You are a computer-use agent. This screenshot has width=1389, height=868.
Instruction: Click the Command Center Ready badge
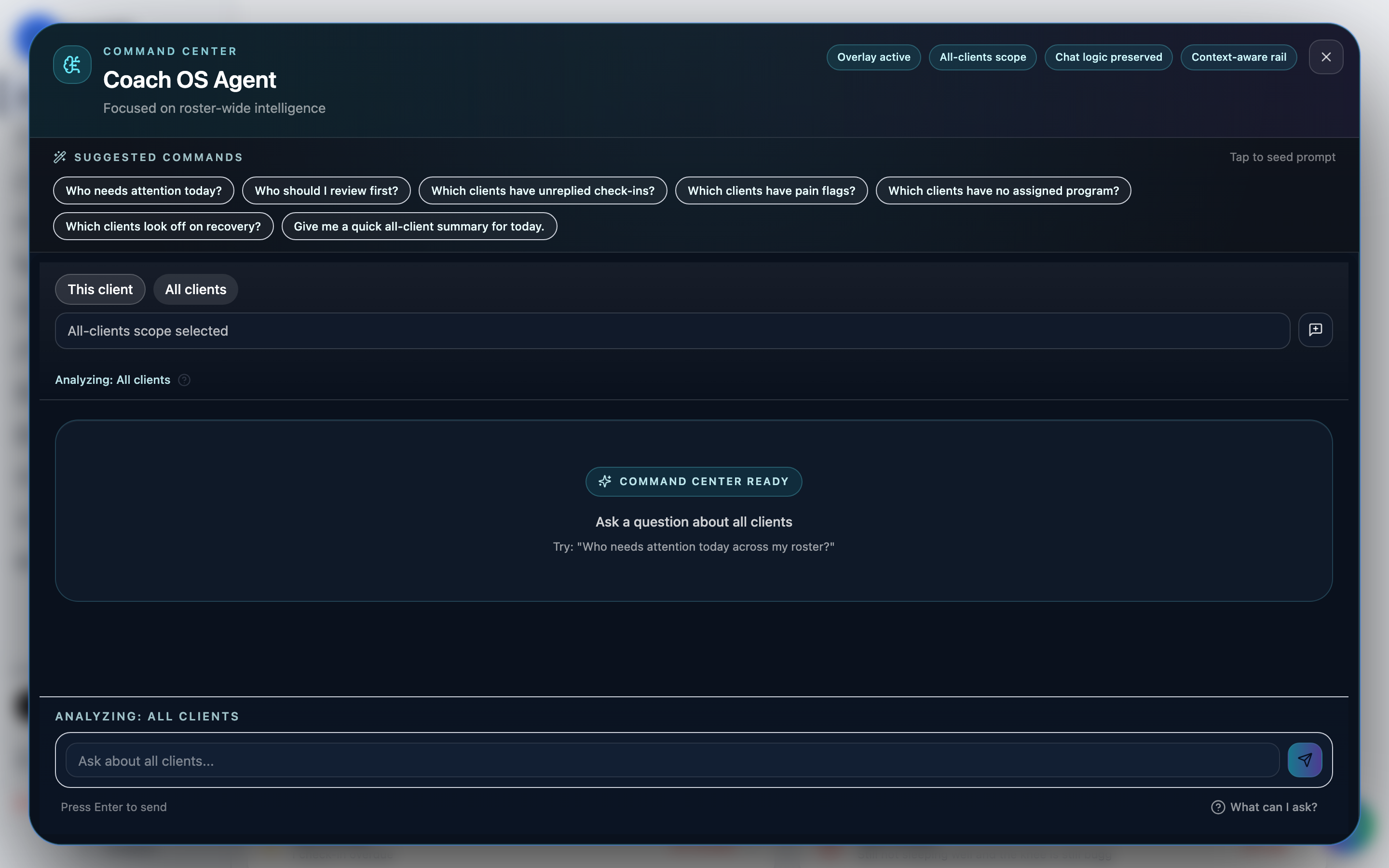694,482
